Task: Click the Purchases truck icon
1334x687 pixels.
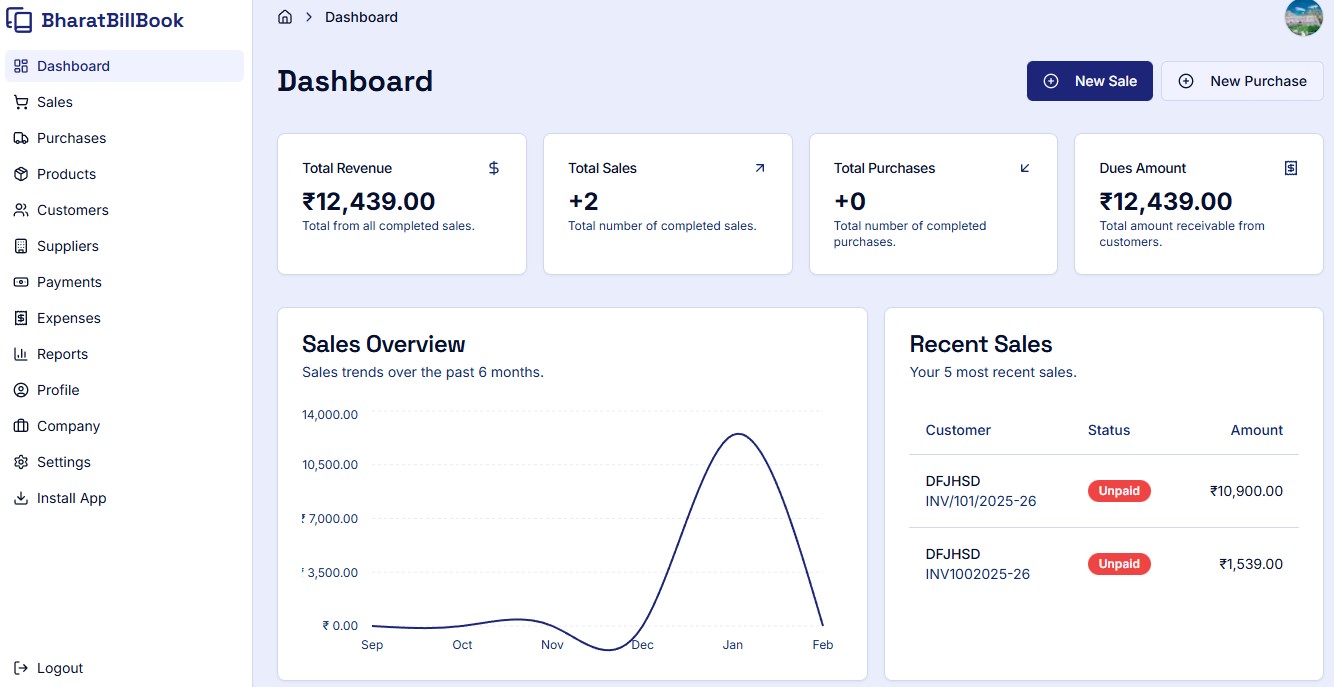Action: [x=20, y=137]
